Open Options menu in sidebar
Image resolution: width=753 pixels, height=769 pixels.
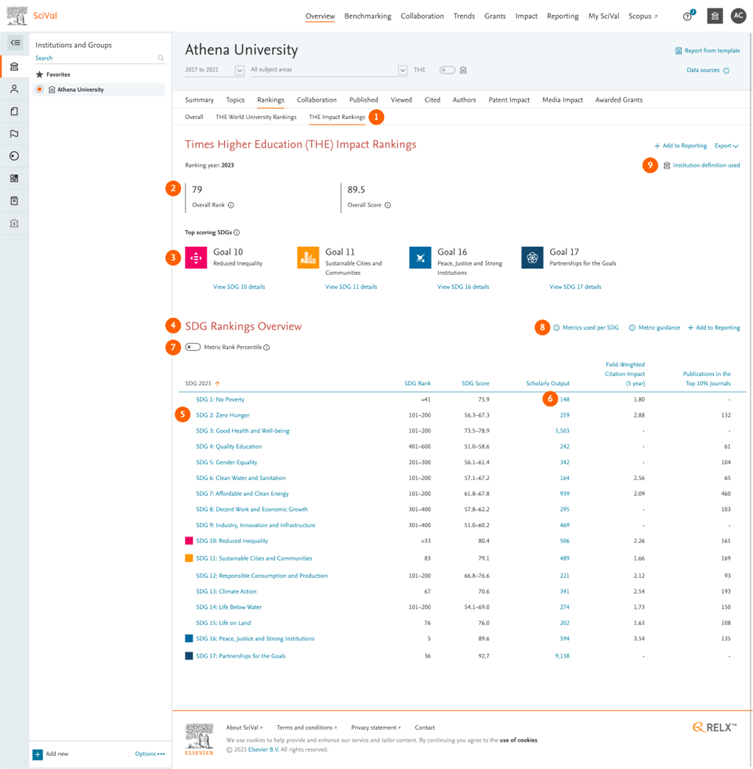(150, 754)
